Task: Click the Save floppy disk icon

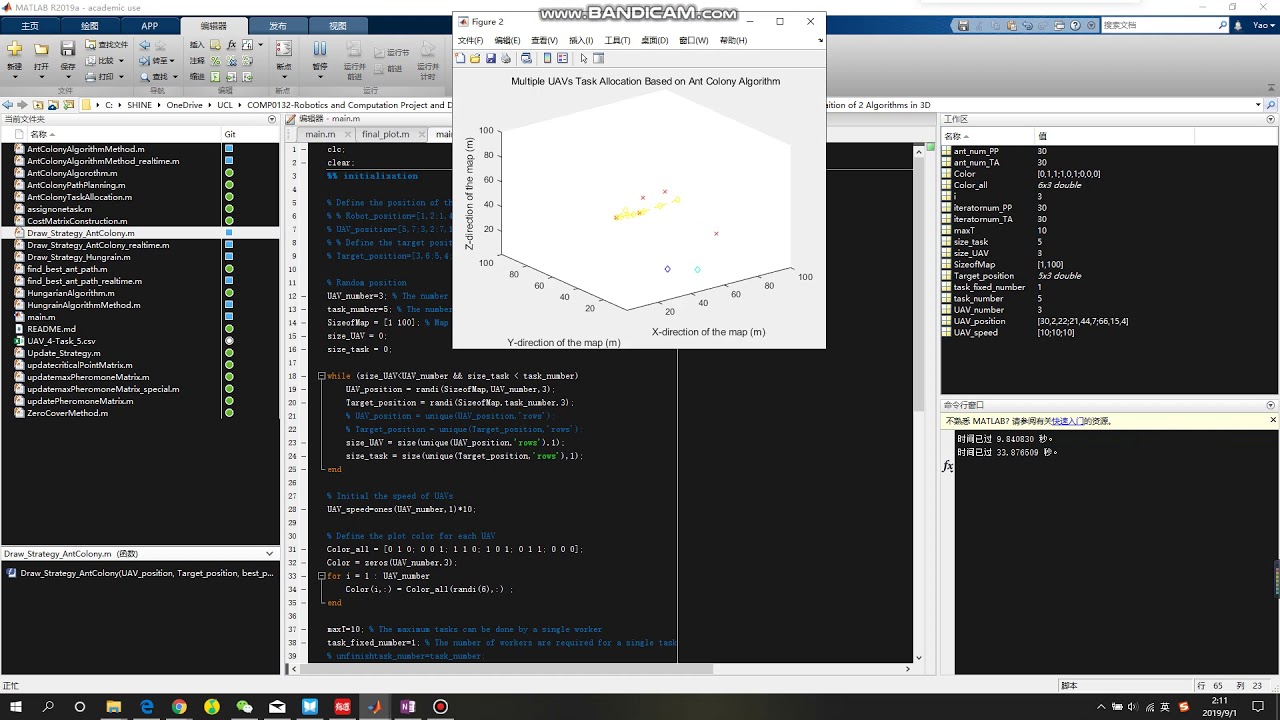Action: (68, 48)
